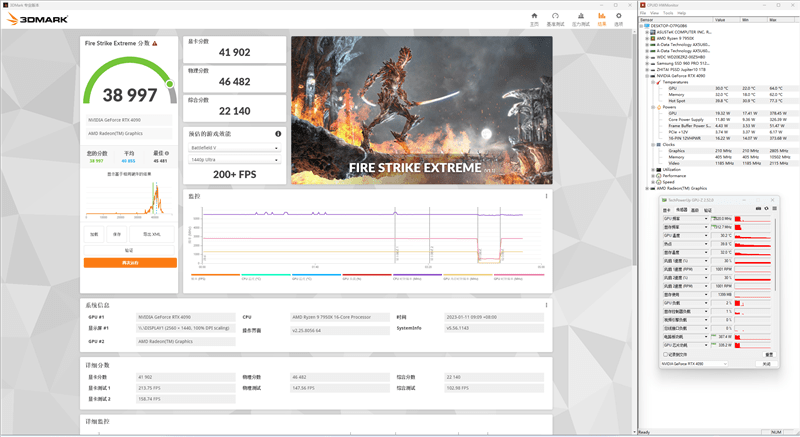The height and width of the screenshot is (437, 800).
Task: Switch to the 验证 tab in GPU-Z
Action: (x=708, y=210)
